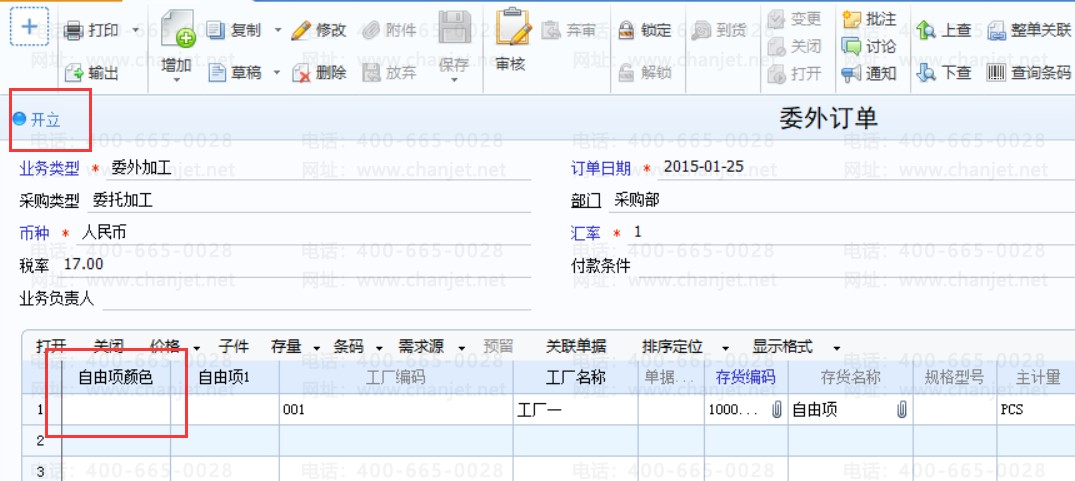This screenshot has width=1075, height=481.
Task: Click the blue plus button at top-left
Action: point(29,27)
